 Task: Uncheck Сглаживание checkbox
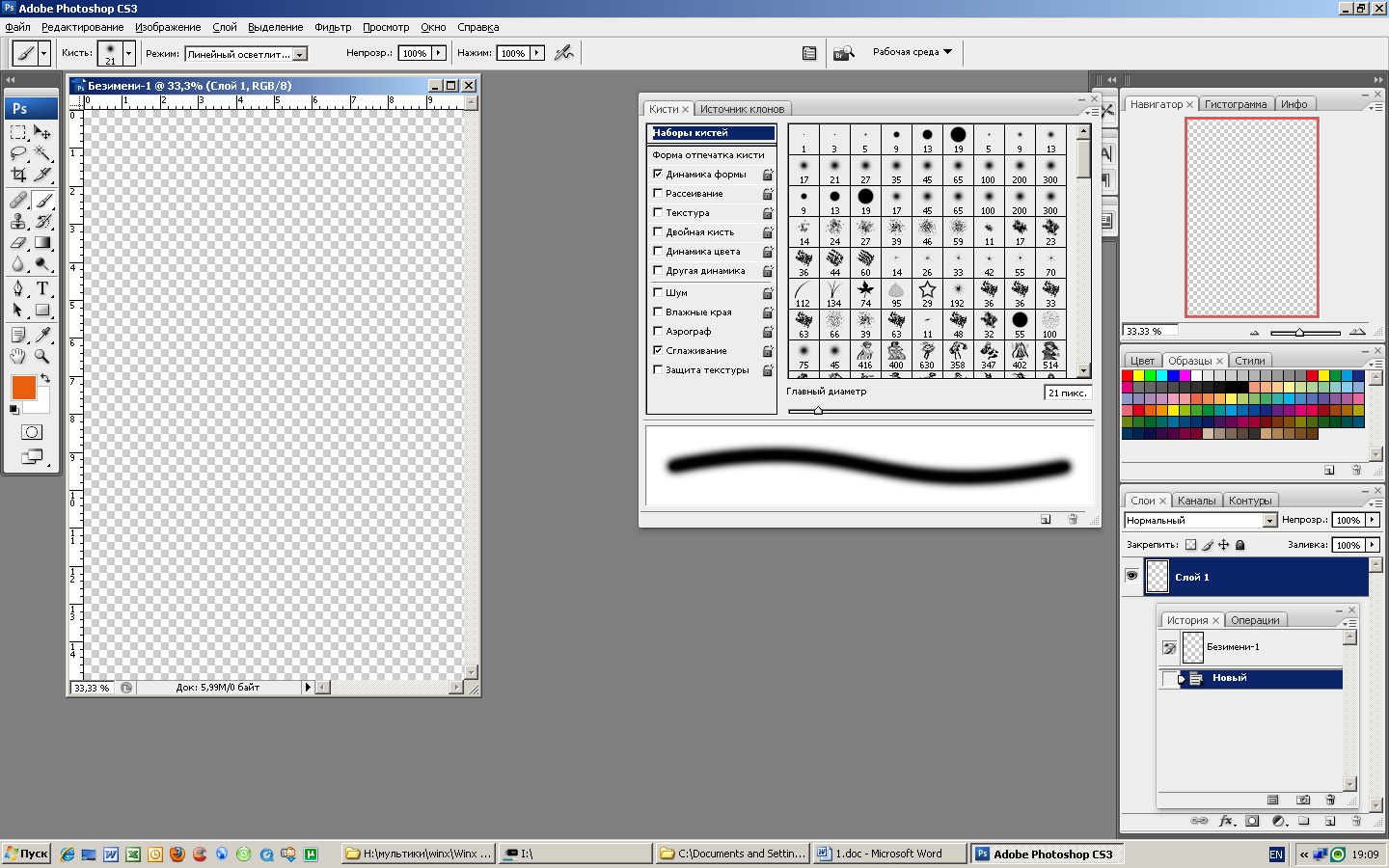658,350
